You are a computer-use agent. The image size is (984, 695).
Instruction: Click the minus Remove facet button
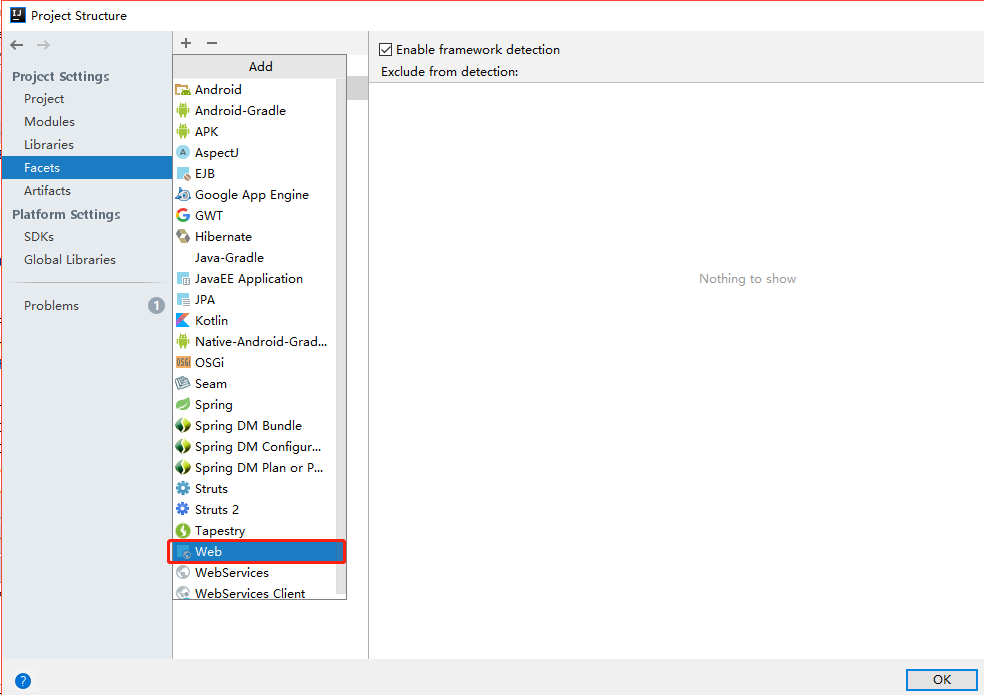tap(212, 43)
